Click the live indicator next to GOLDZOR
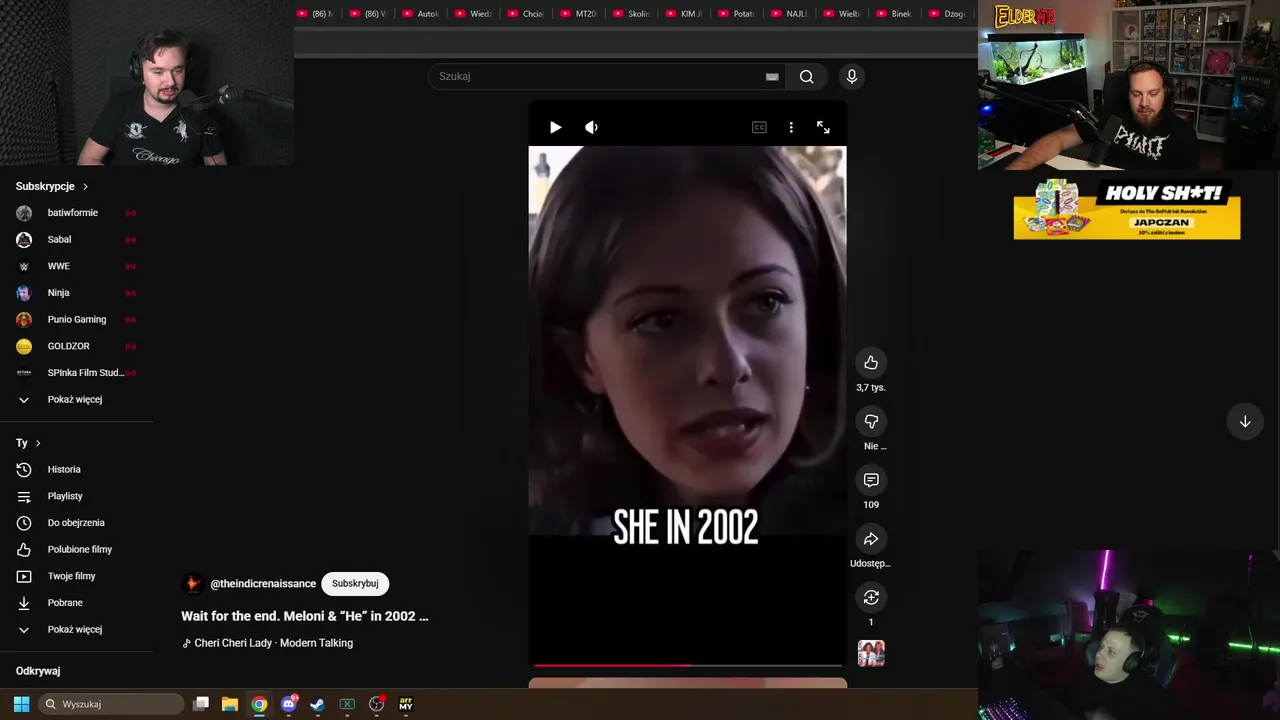The image size is (1280, 720). [x=130, y=346]
